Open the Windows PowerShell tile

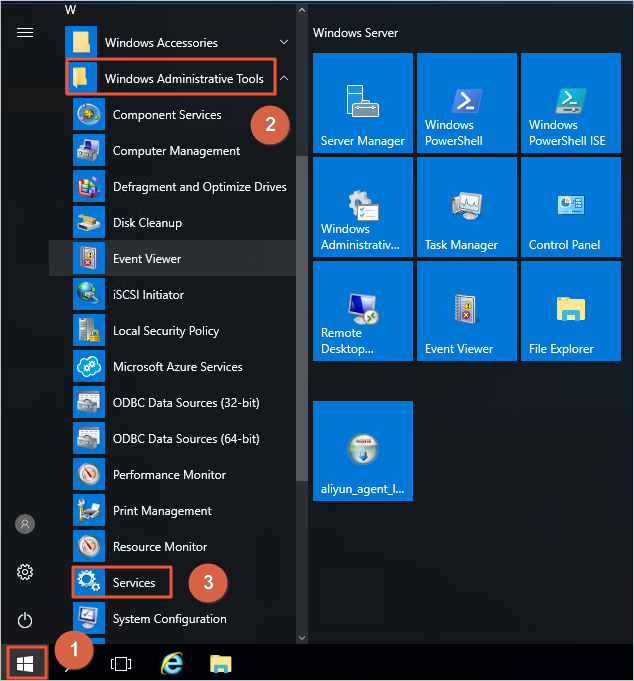point(467,103)
